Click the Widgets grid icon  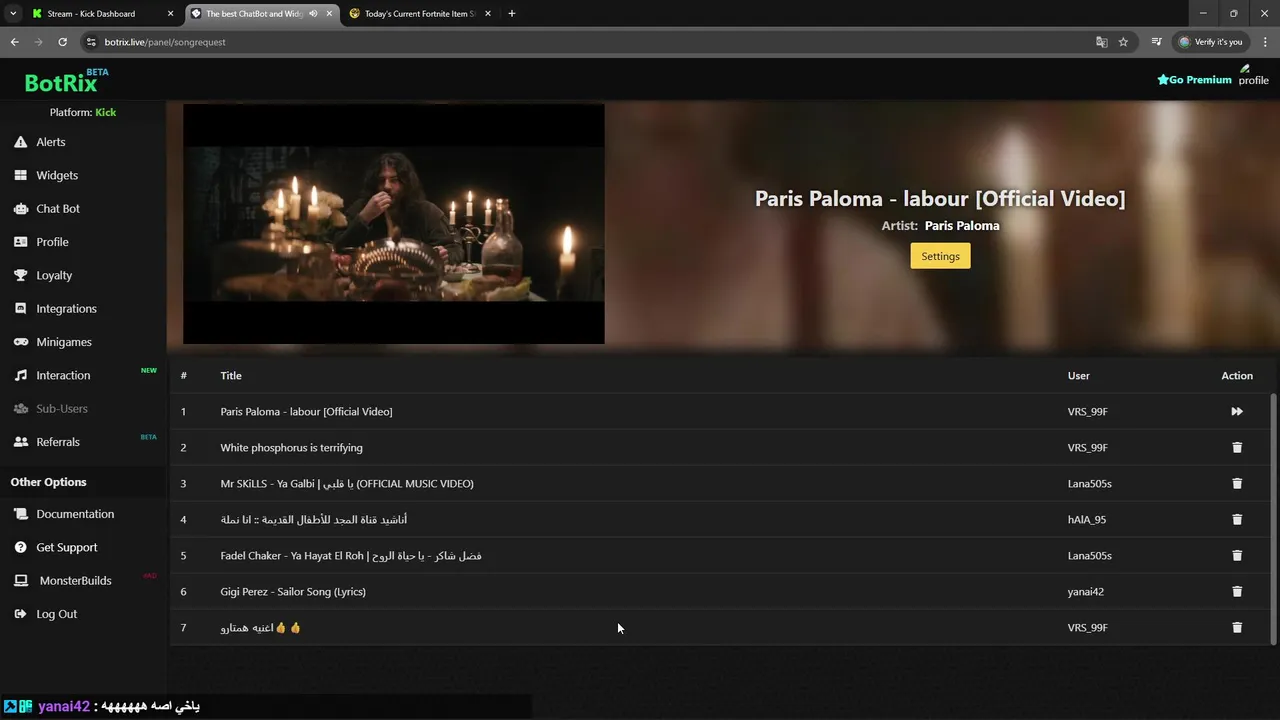(20, 175)
